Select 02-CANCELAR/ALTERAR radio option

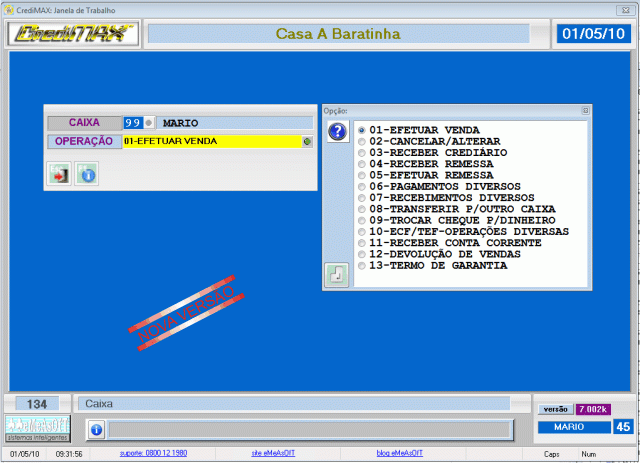coord(363,142)
